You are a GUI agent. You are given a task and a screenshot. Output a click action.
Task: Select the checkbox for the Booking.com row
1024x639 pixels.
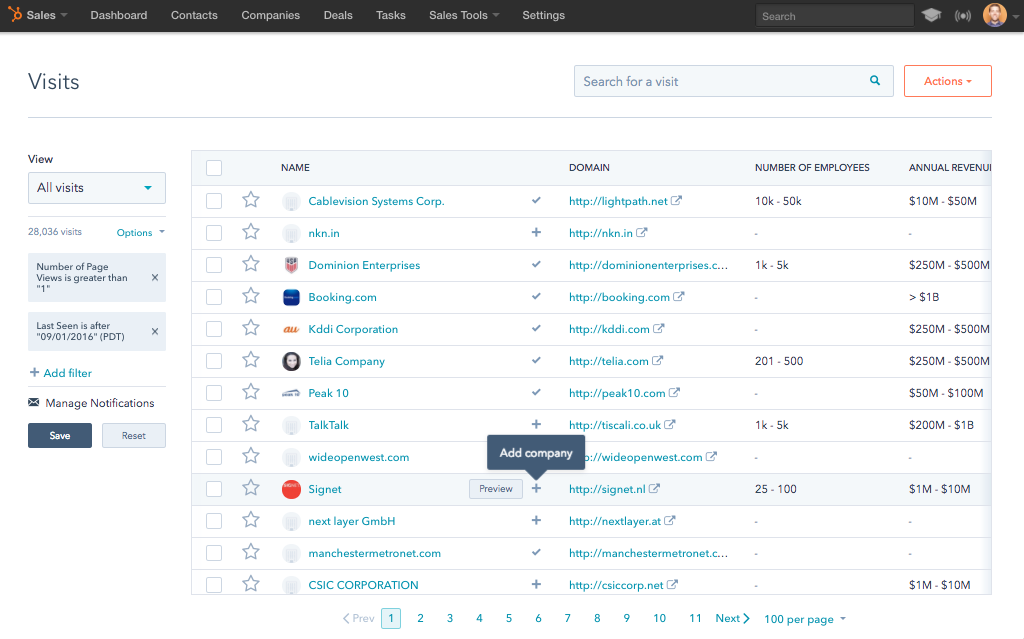coord(213,297)
